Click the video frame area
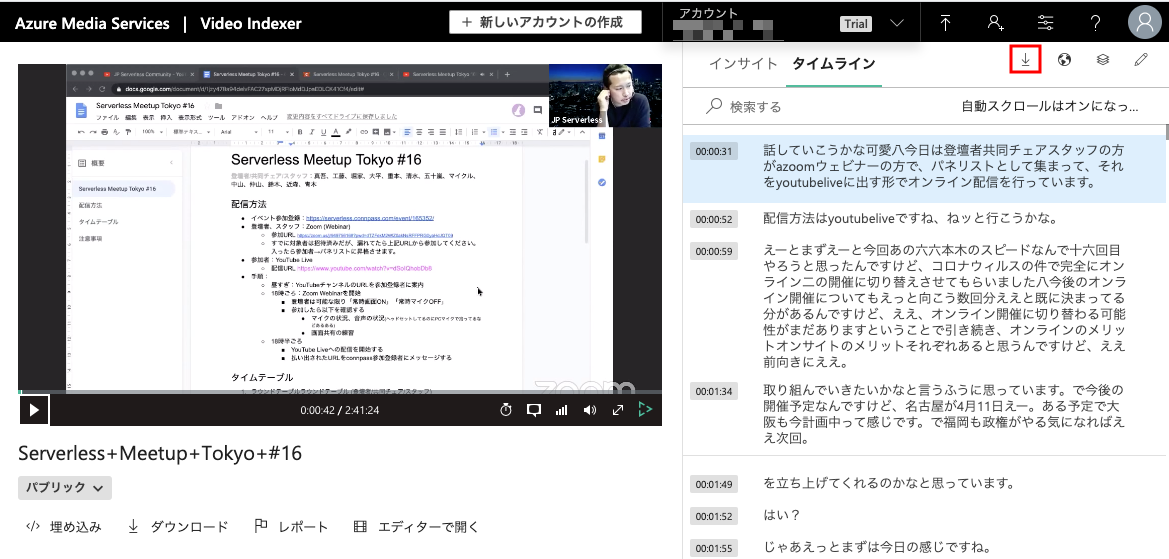Screen dimensions: 1169x559 point(340,227)
